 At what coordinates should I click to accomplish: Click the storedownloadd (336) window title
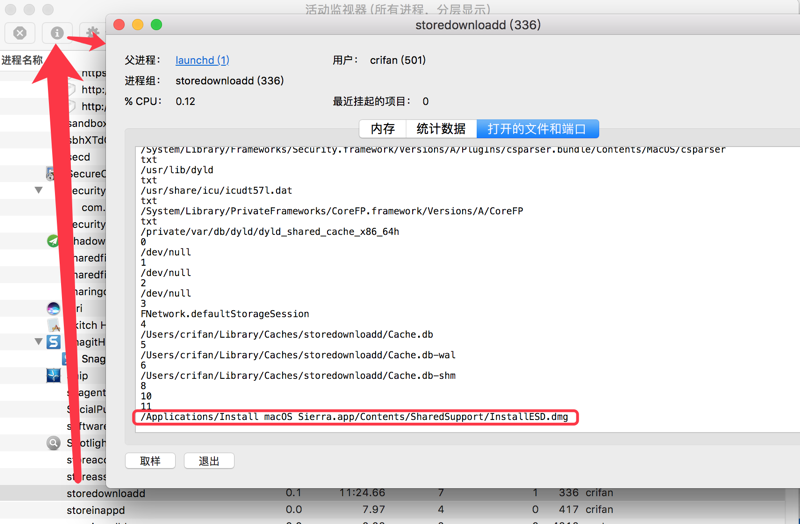(478, 24)
